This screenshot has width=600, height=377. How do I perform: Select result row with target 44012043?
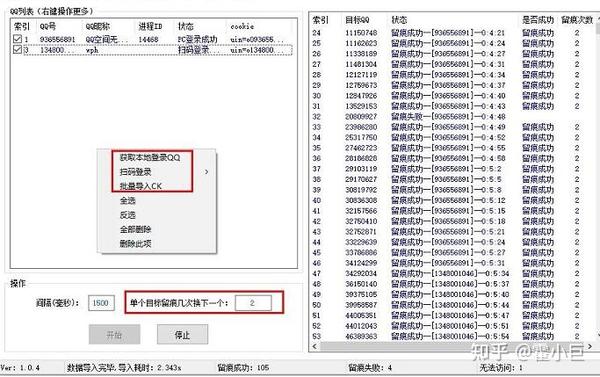[452, 326]
